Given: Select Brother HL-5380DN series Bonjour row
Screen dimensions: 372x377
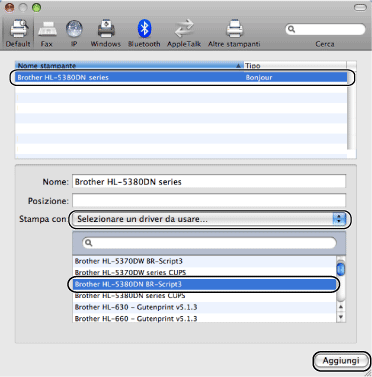Looking at the screenshot, I should click(x=182, y=77).
